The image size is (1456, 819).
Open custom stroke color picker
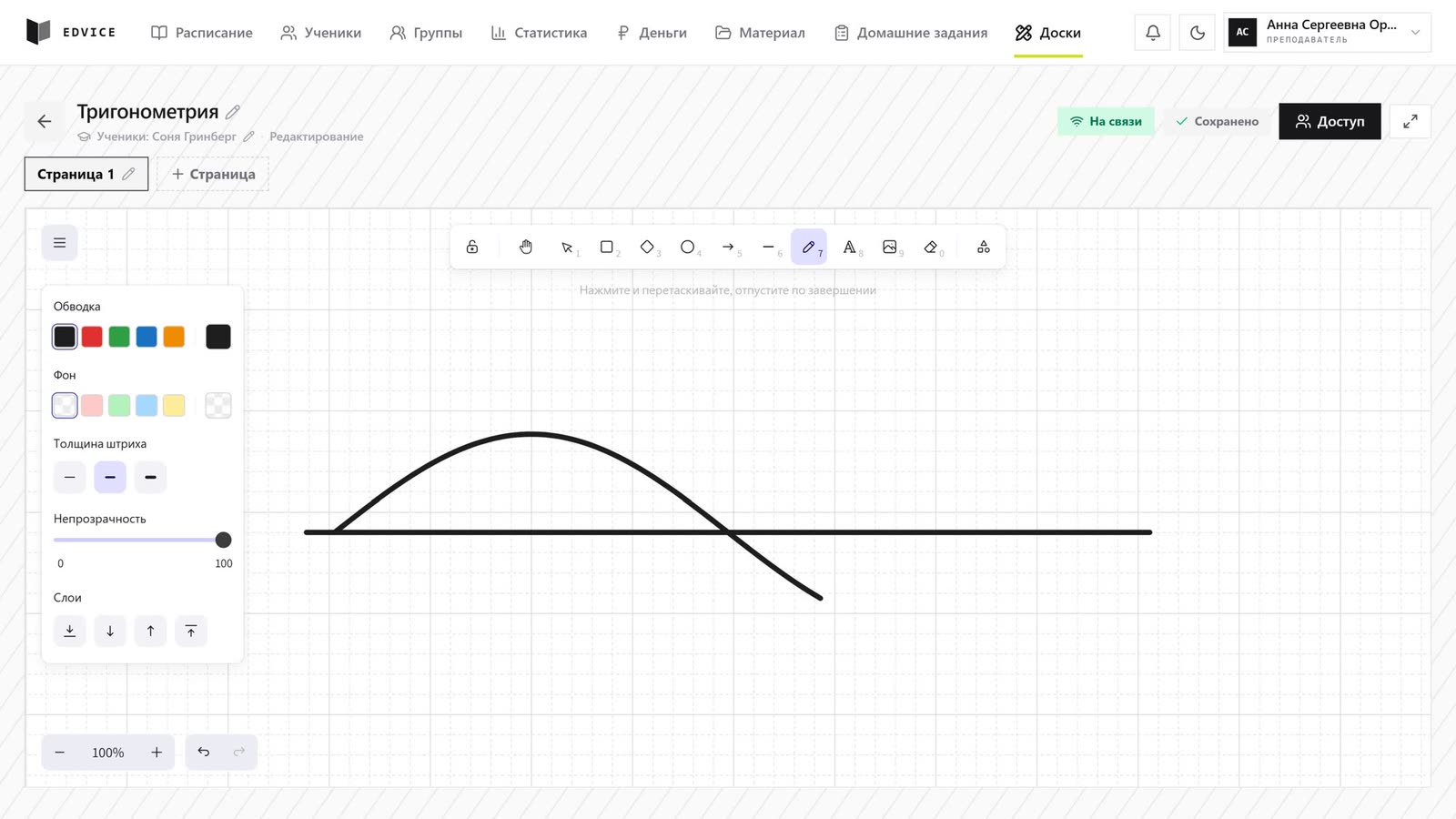218,337
